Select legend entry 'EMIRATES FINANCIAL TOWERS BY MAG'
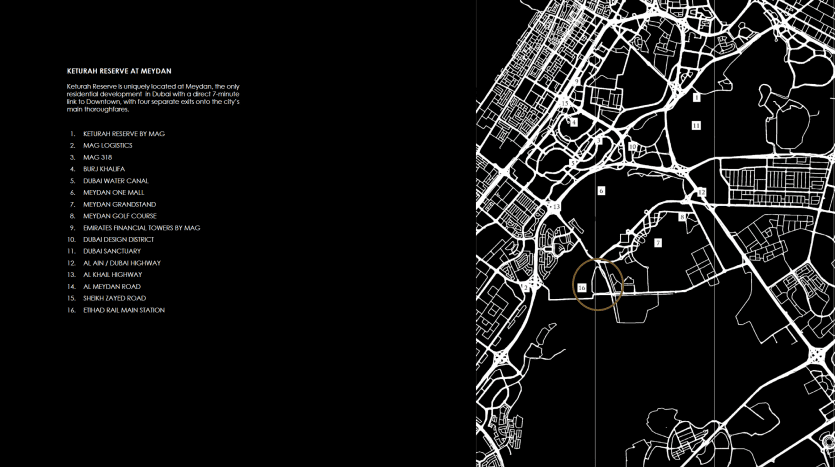The image size is (835, 467). (142, 227)
